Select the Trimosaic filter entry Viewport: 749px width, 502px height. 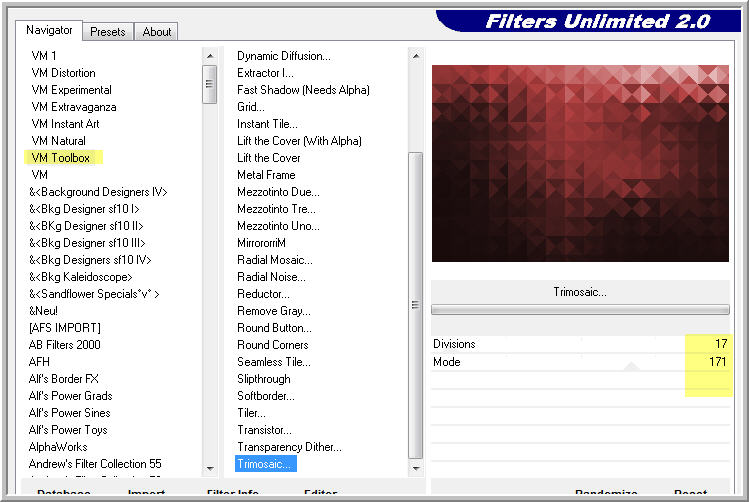pos(265,464)
